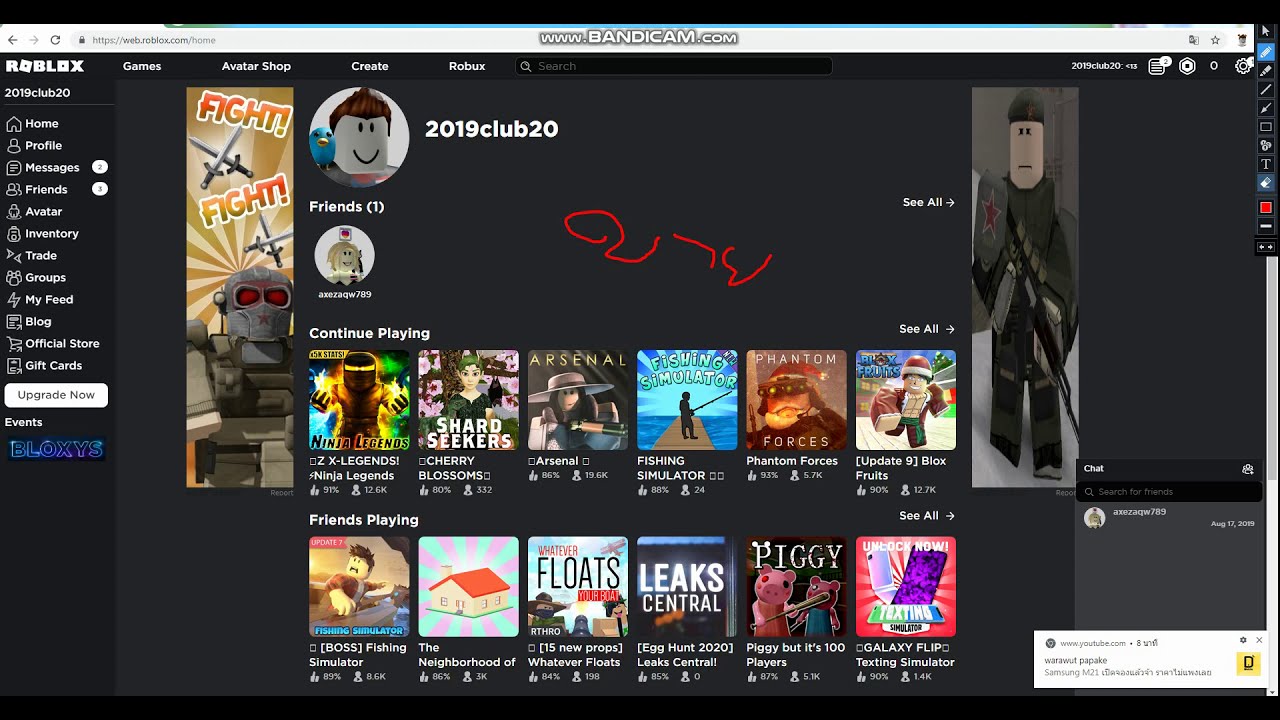Select the Bandicam line drawing tool
The width and height of the screenshot is (1280, 720).
coord(1265,89)
